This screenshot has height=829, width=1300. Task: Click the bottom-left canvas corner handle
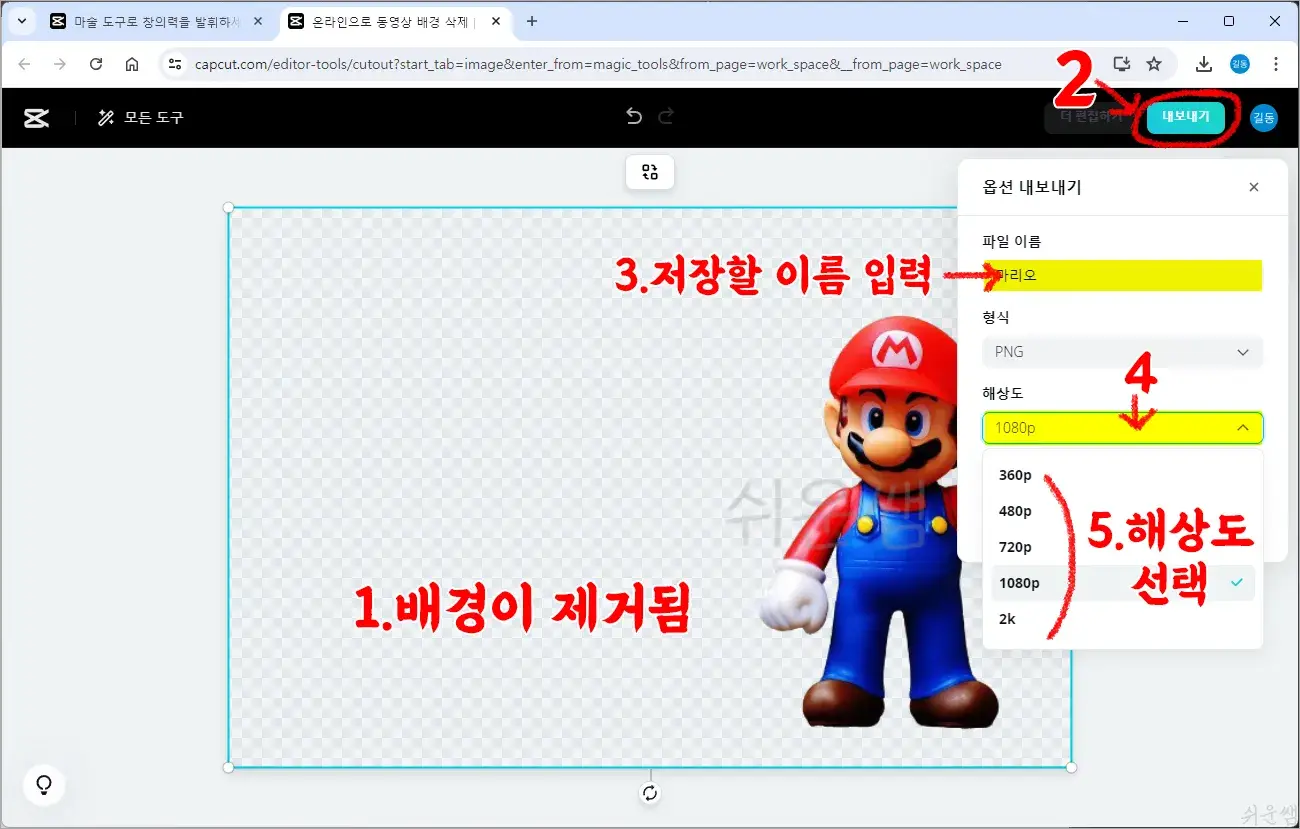pyautogui.click(x=228, y=767)
